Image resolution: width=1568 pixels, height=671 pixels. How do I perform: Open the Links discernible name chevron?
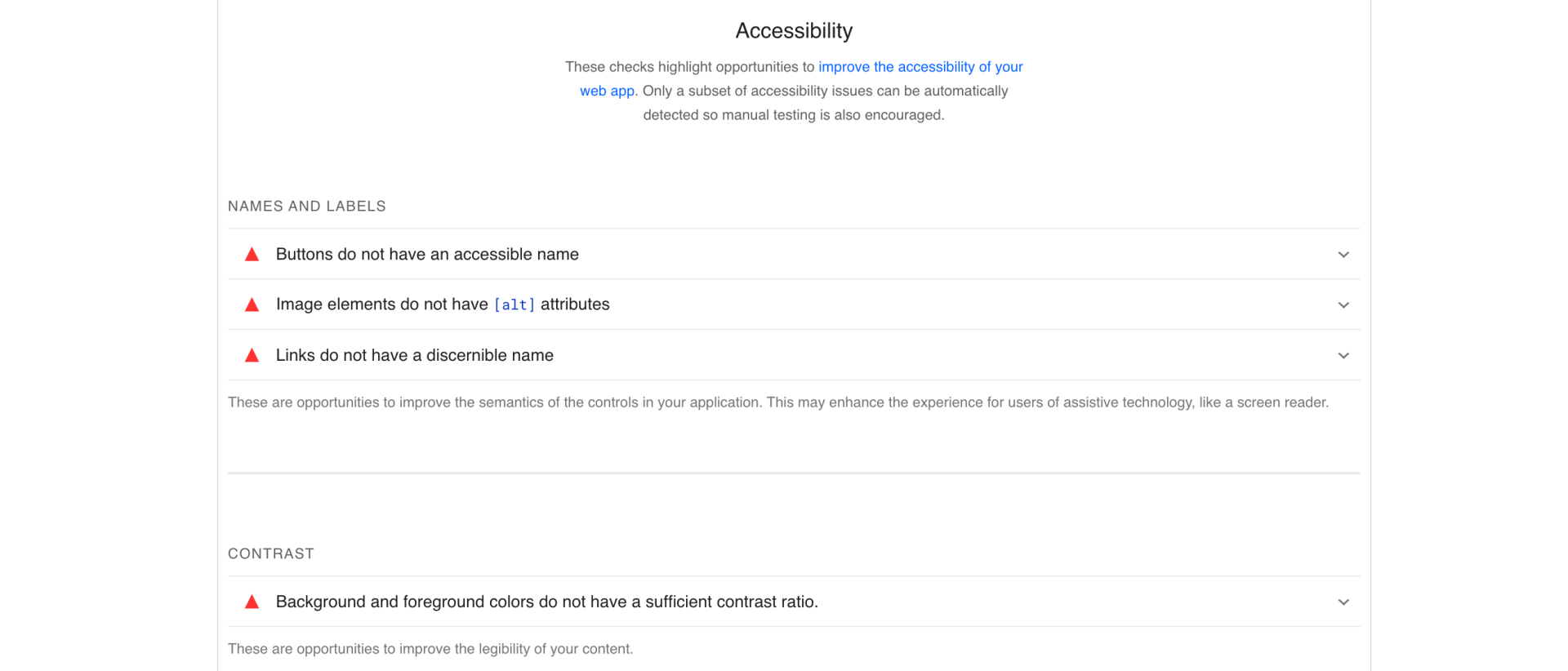pyautogui.click(x=1343, y=356)
